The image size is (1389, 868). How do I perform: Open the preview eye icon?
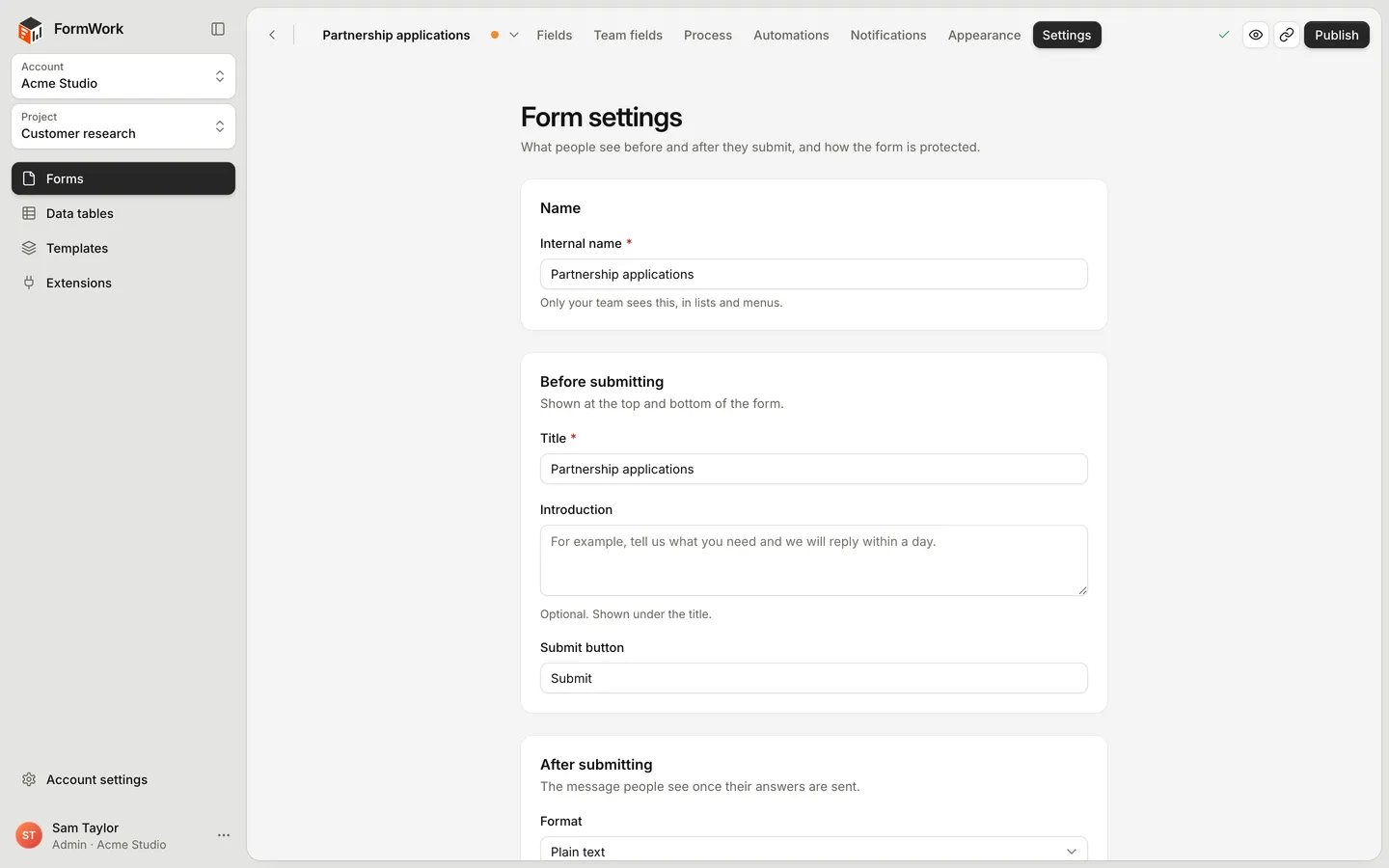click(1256, 35)
